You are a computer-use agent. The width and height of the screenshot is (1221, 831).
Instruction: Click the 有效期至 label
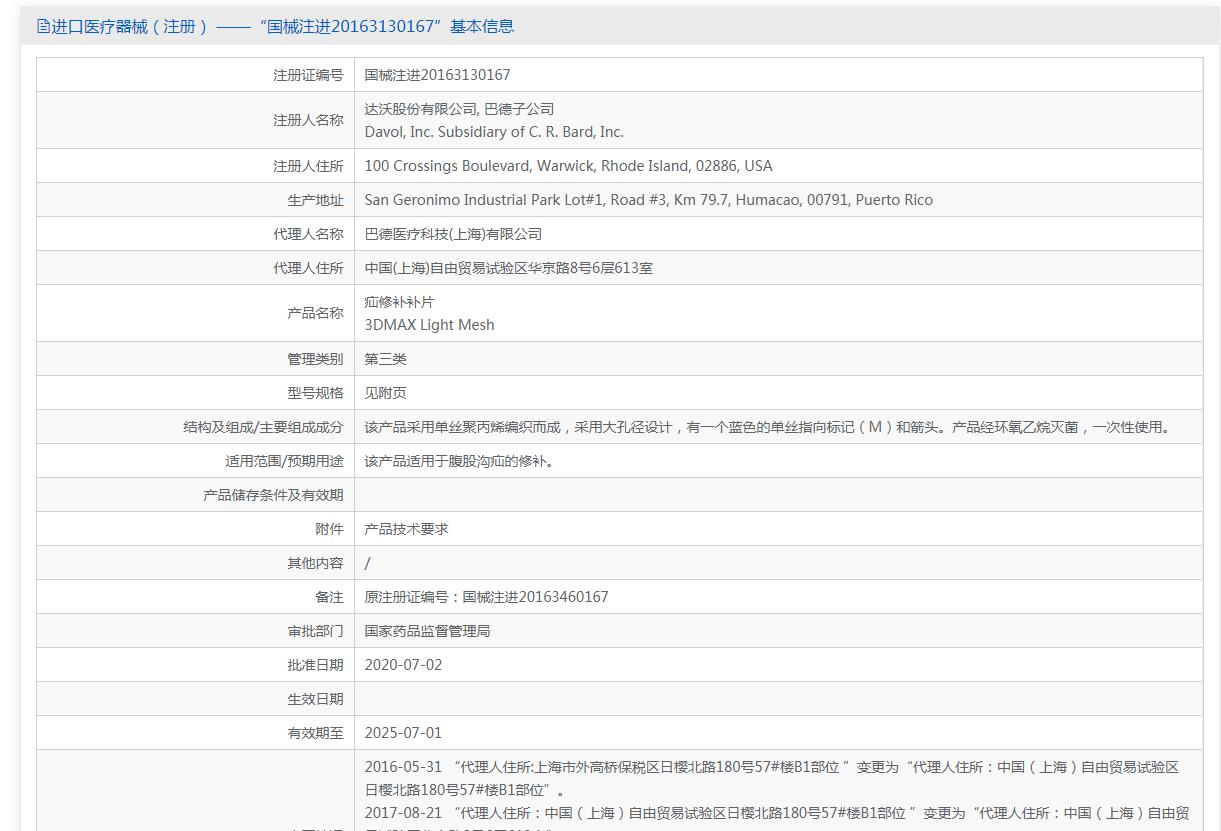point(315,733)
